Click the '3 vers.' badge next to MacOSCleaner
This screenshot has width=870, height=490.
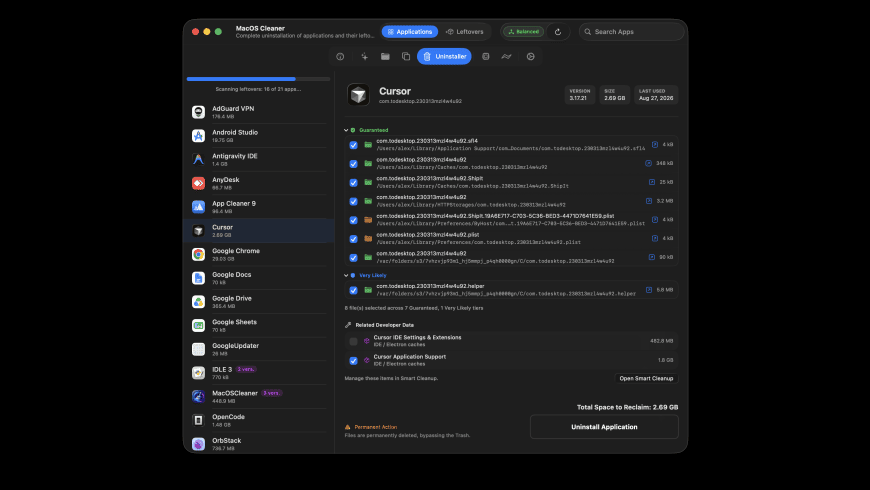click(271, 393)
